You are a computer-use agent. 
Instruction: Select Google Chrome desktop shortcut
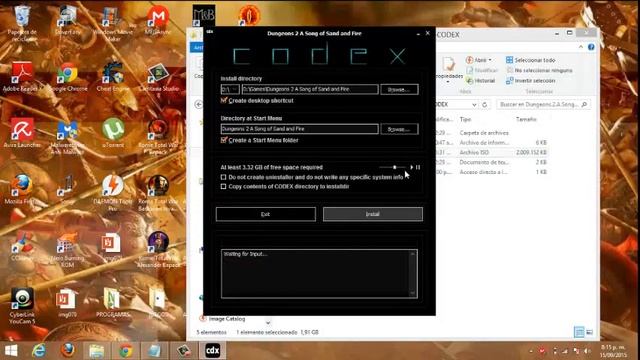pos(67,77)
